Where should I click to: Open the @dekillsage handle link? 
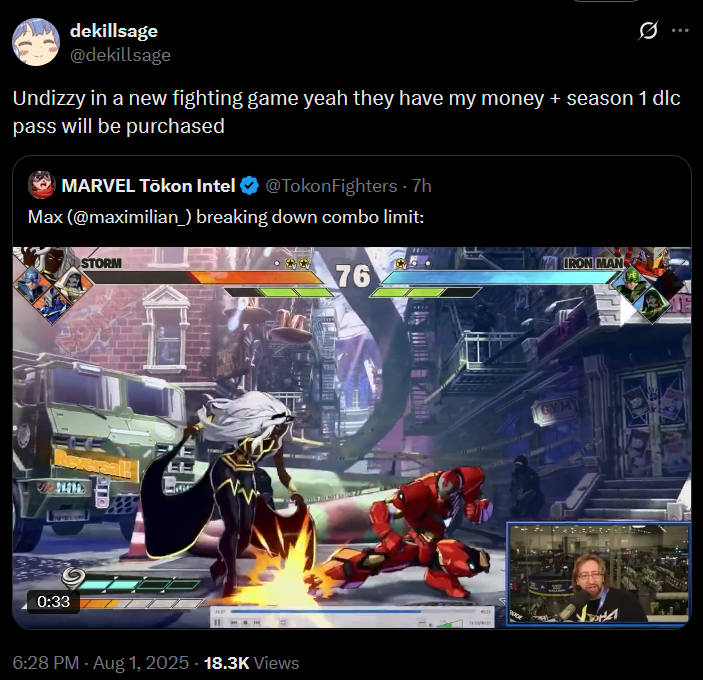[x=120, y=55]
